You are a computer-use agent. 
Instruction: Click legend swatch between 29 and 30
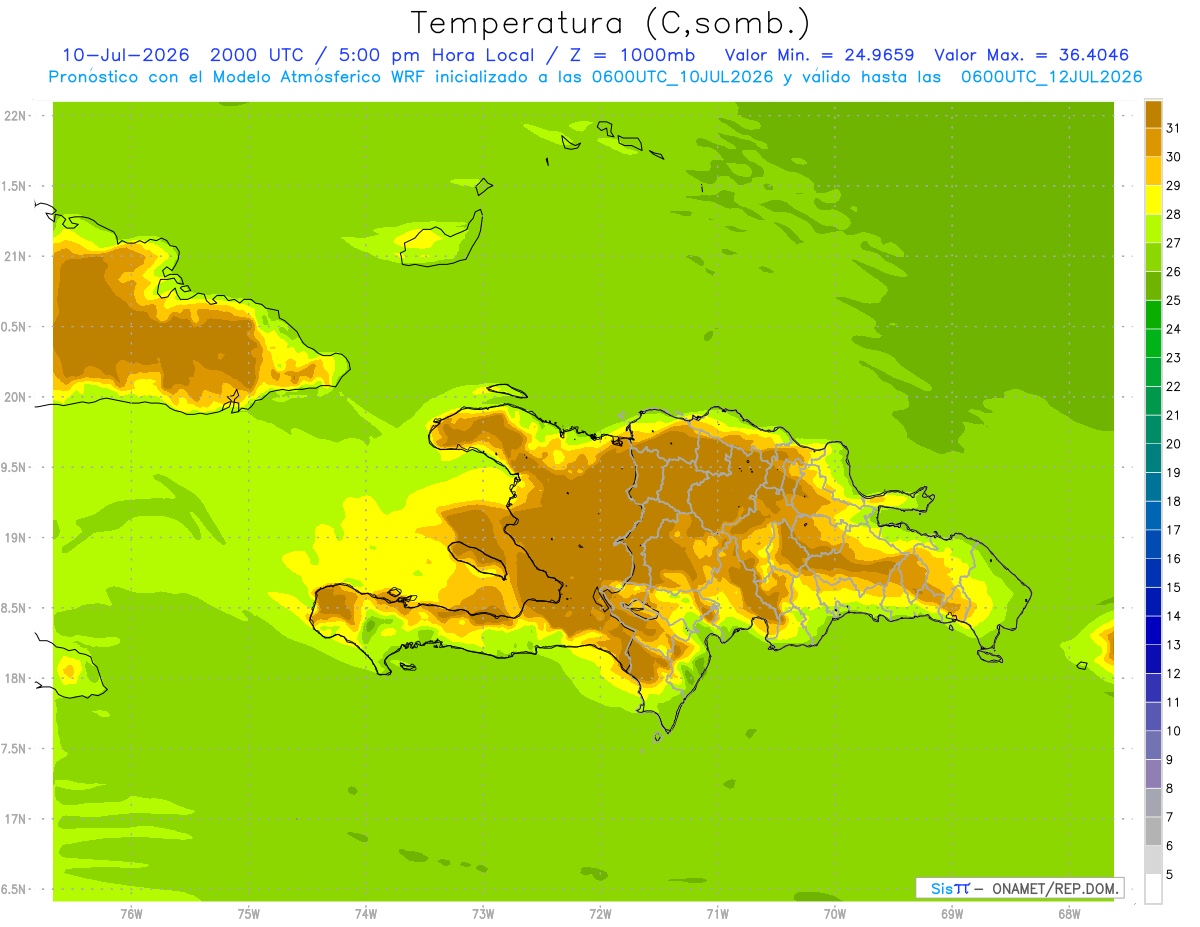(x=1153, y=171)
